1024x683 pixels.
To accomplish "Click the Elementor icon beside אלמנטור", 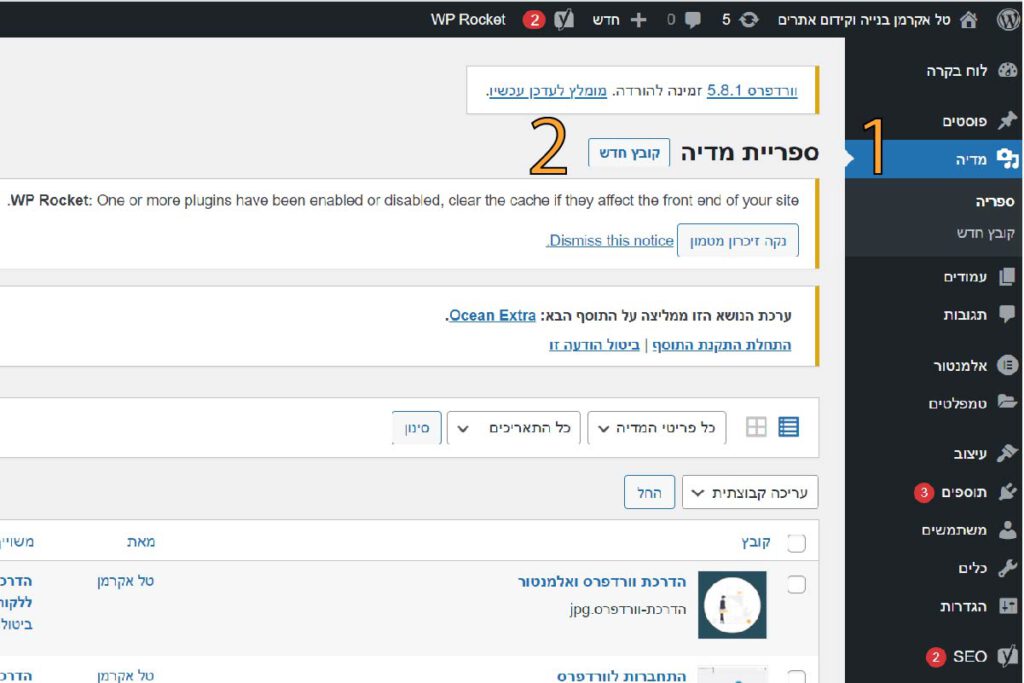I will point(1008,365).
